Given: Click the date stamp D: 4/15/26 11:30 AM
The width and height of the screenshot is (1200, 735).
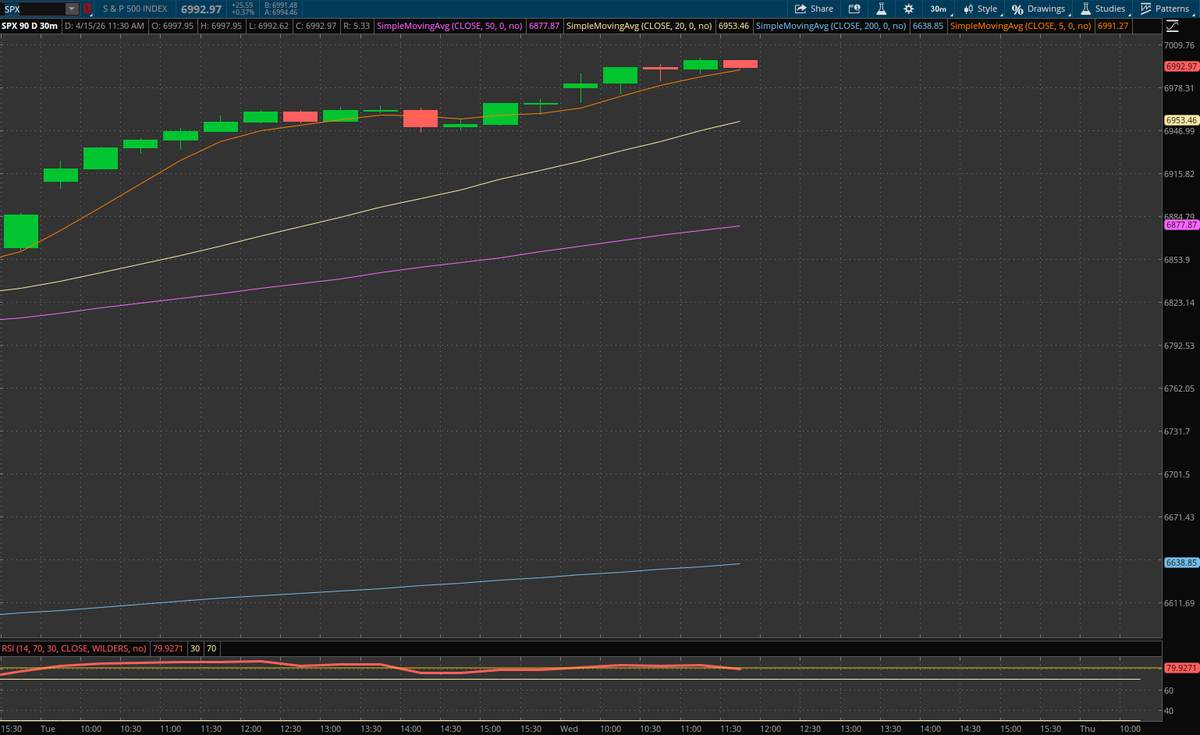Looking at the screenshot, I should coord(104,25).
